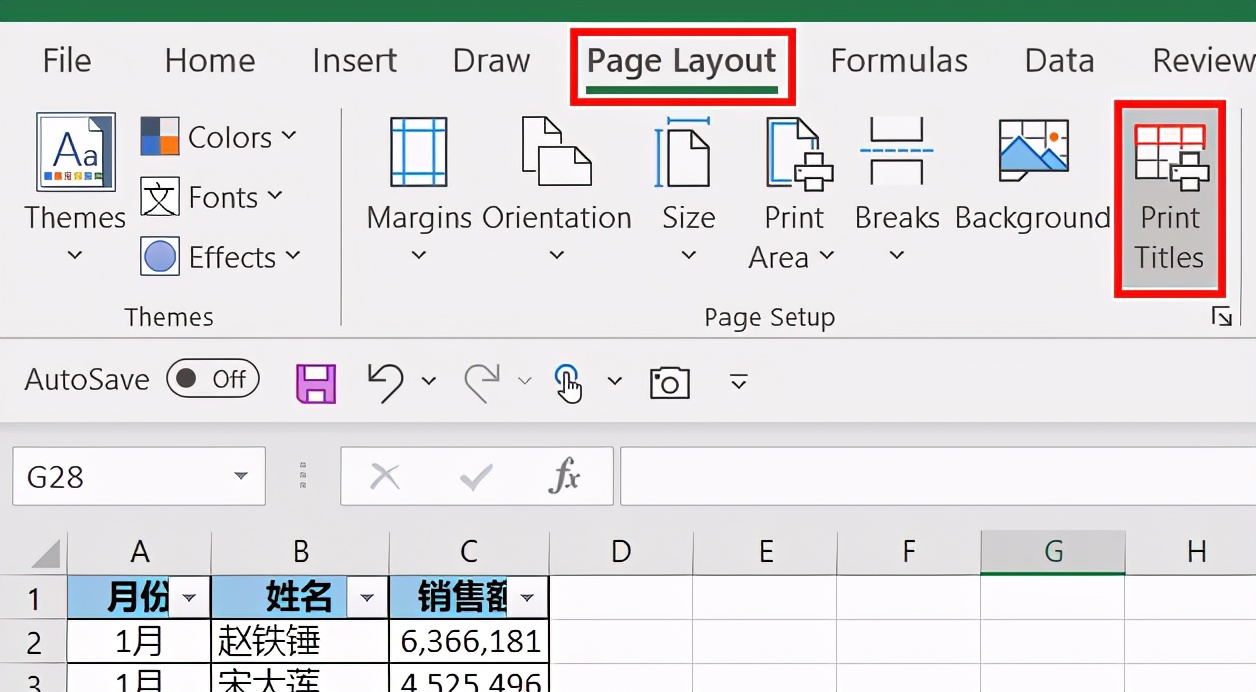Viewport: 1256px width, 692px height.
Task: Launch the Page Setup dialog launcher
Action: click(1221, 317)
